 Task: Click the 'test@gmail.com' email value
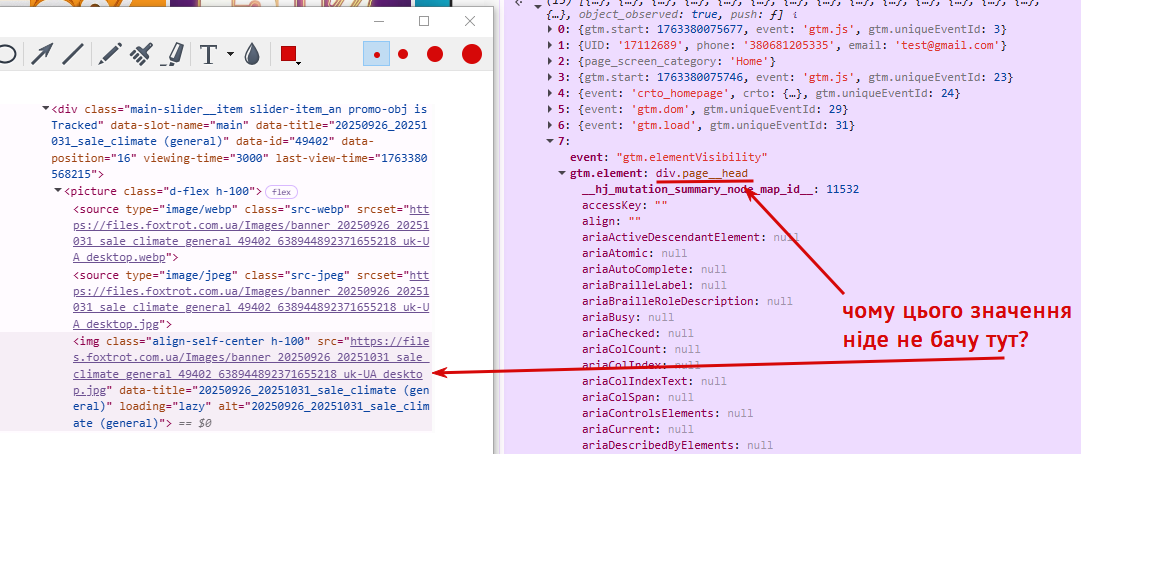(x=948, y=45)
